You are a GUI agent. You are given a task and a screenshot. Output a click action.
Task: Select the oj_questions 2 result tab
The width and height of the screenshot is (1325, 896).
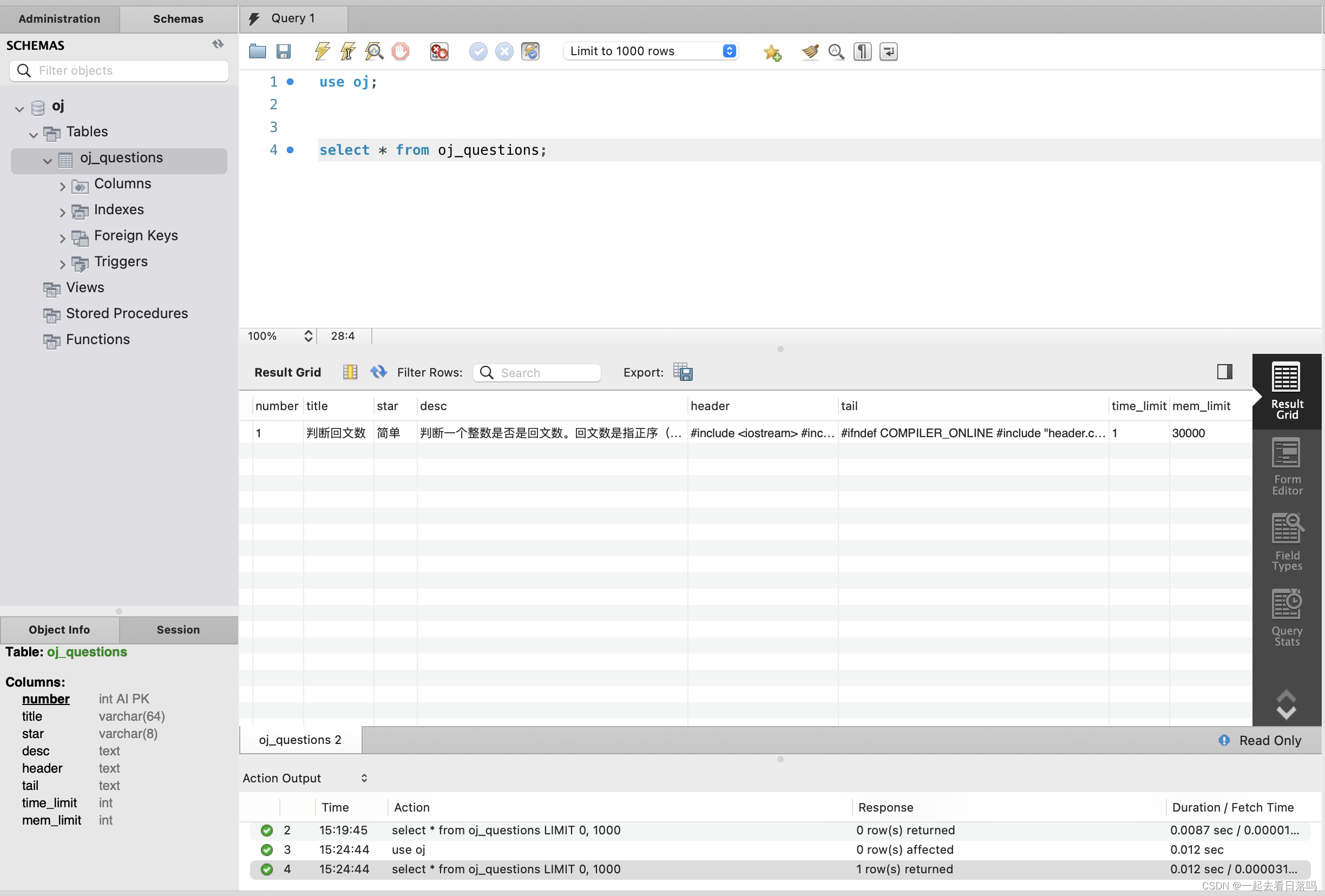click(300, 739)
